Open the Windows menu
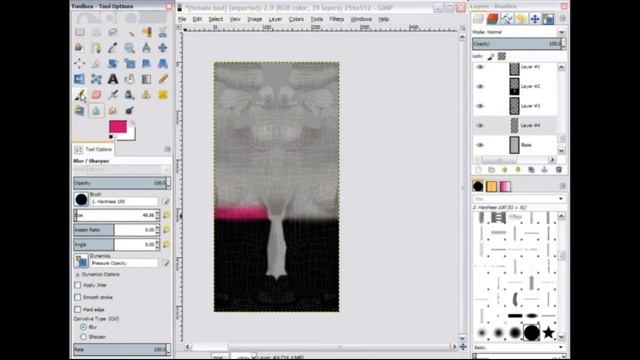Image resolution: width=640 pixels, height=360 pixels. (x=361, y=19)
